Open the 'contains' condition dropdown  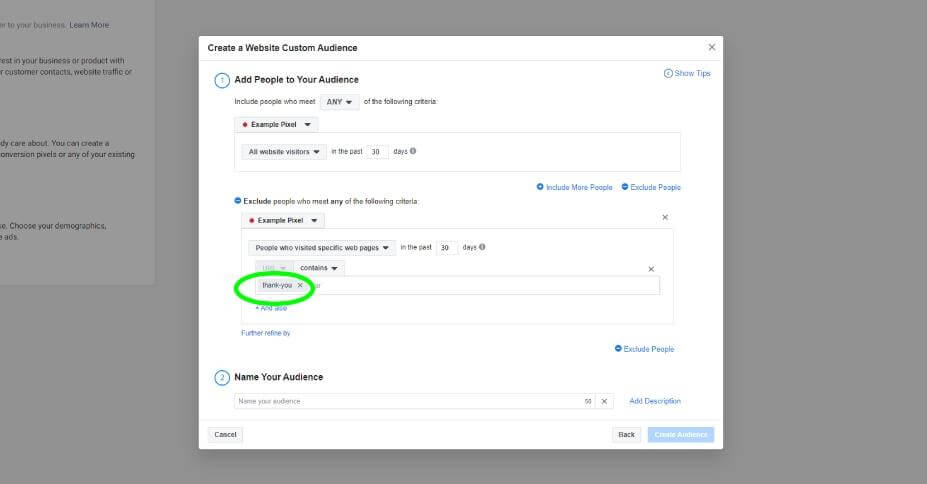[x=319, y=268]
